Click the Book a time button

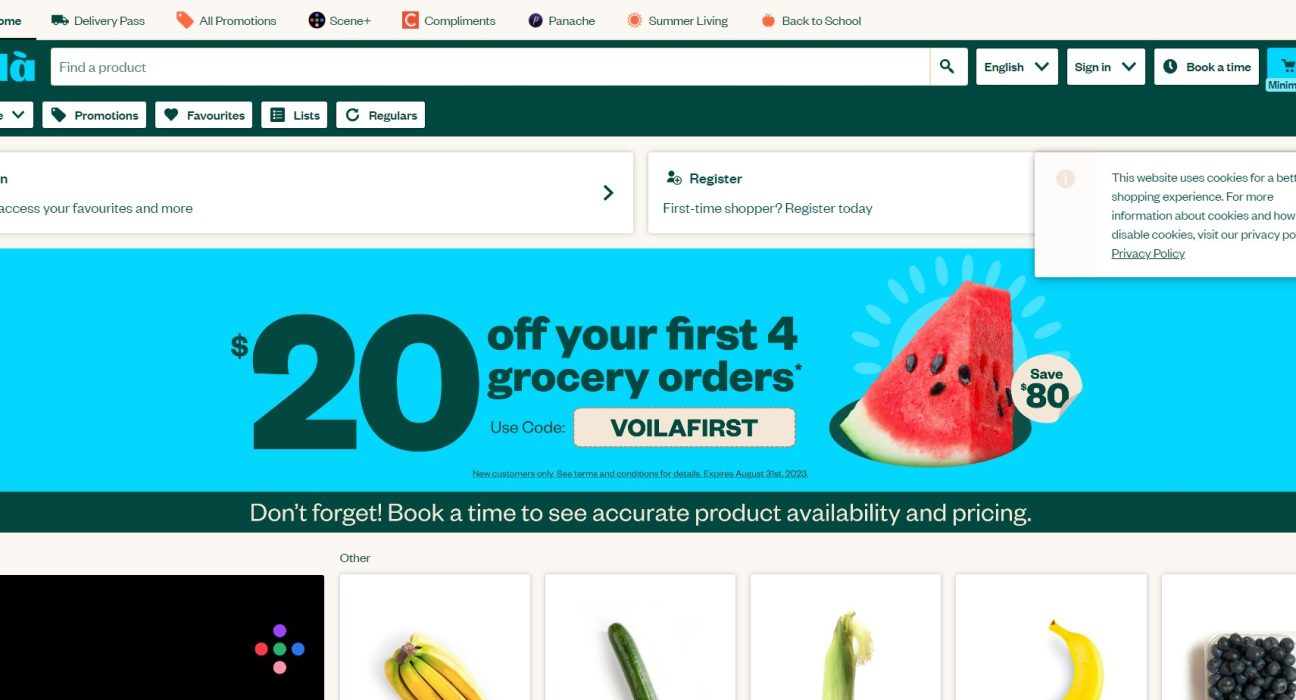click(1207, 67)
